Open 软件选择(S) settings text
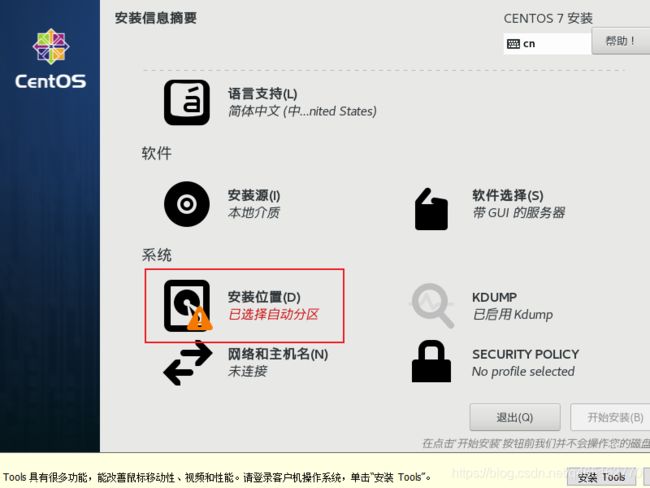 (x=508, y=195)
